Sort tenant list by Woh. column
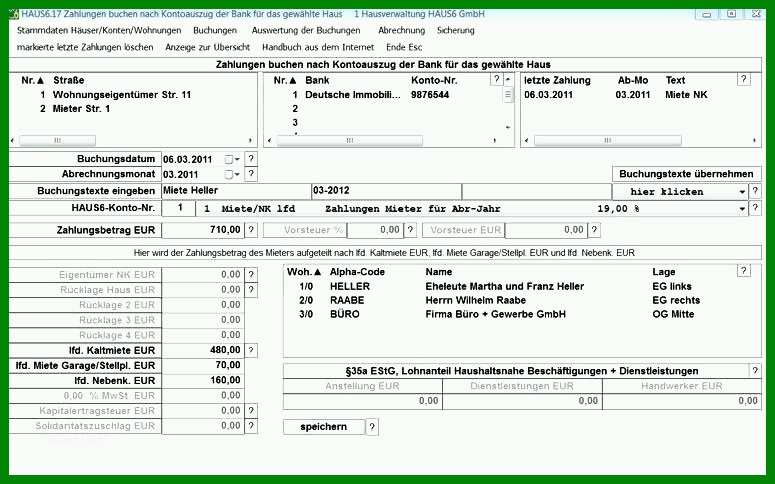The width and height of the screenshot is (775, 484). tap(304, 272)
